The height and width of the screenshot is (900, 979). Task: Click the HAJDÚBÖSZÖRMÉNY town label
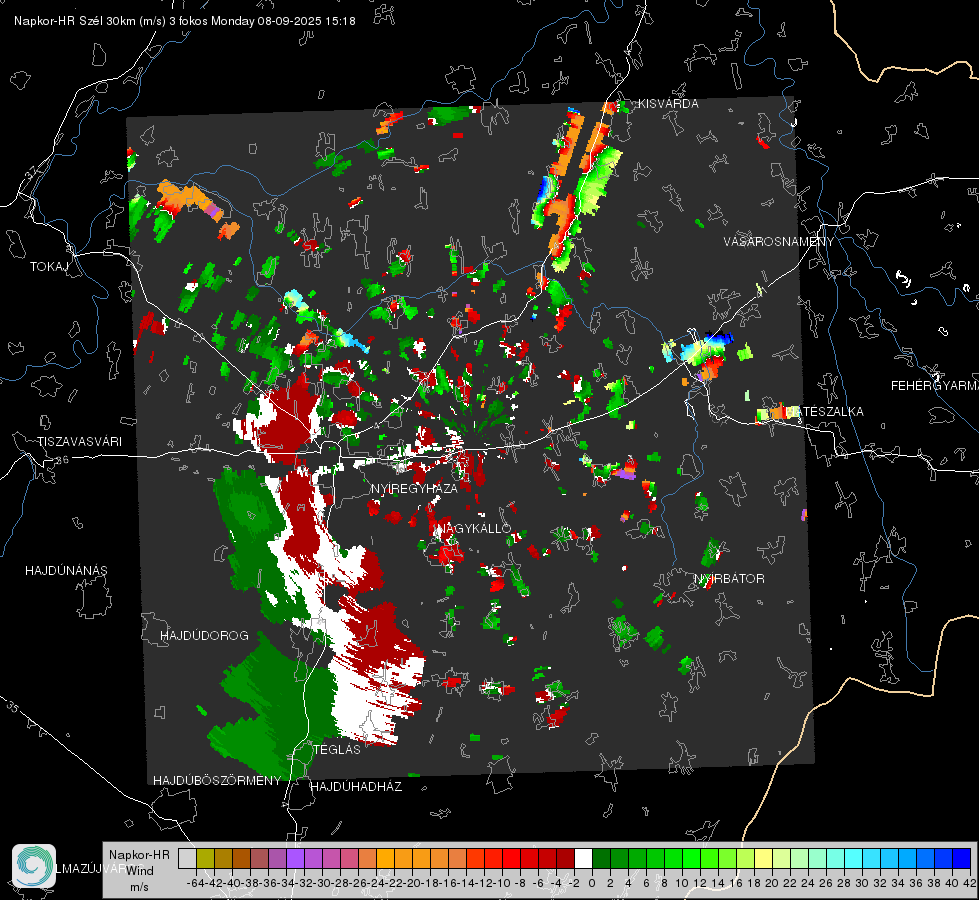[217, 781]
